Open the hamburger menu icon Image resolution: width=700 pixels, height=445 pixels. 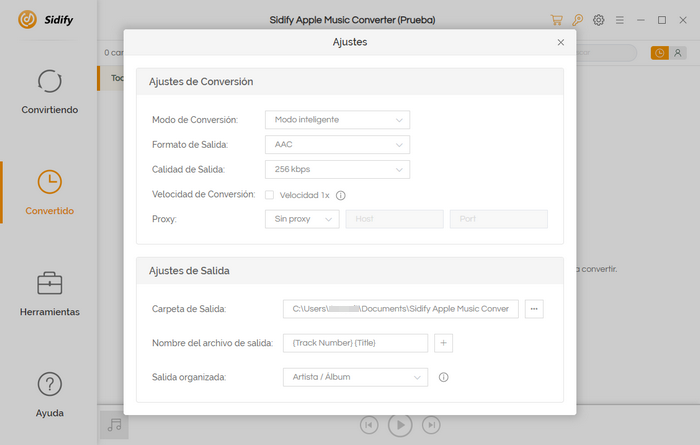point(620,20)
